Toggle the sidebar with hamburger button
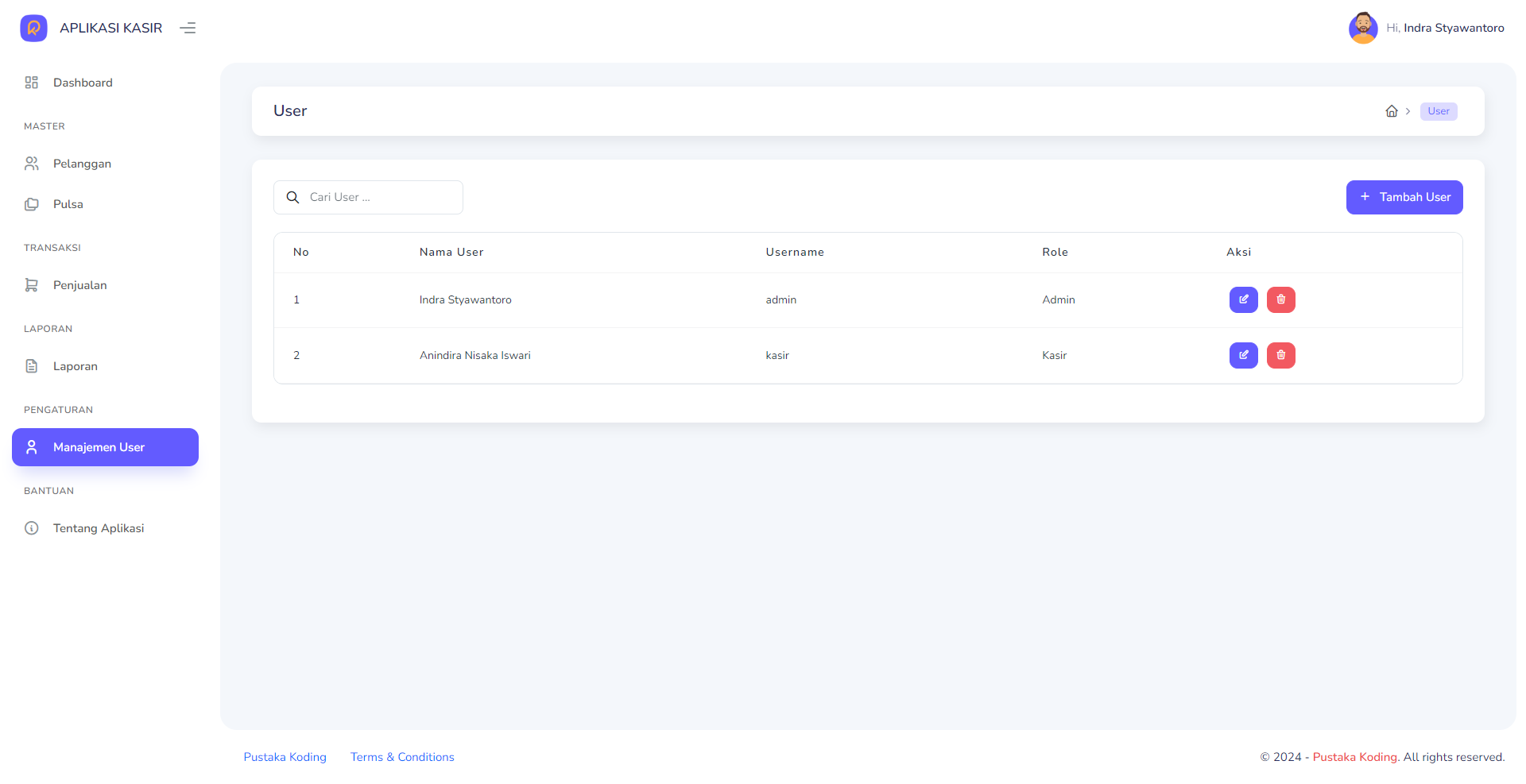The width and height of the screenshot is (1526, 784). (x=188, y=28)
